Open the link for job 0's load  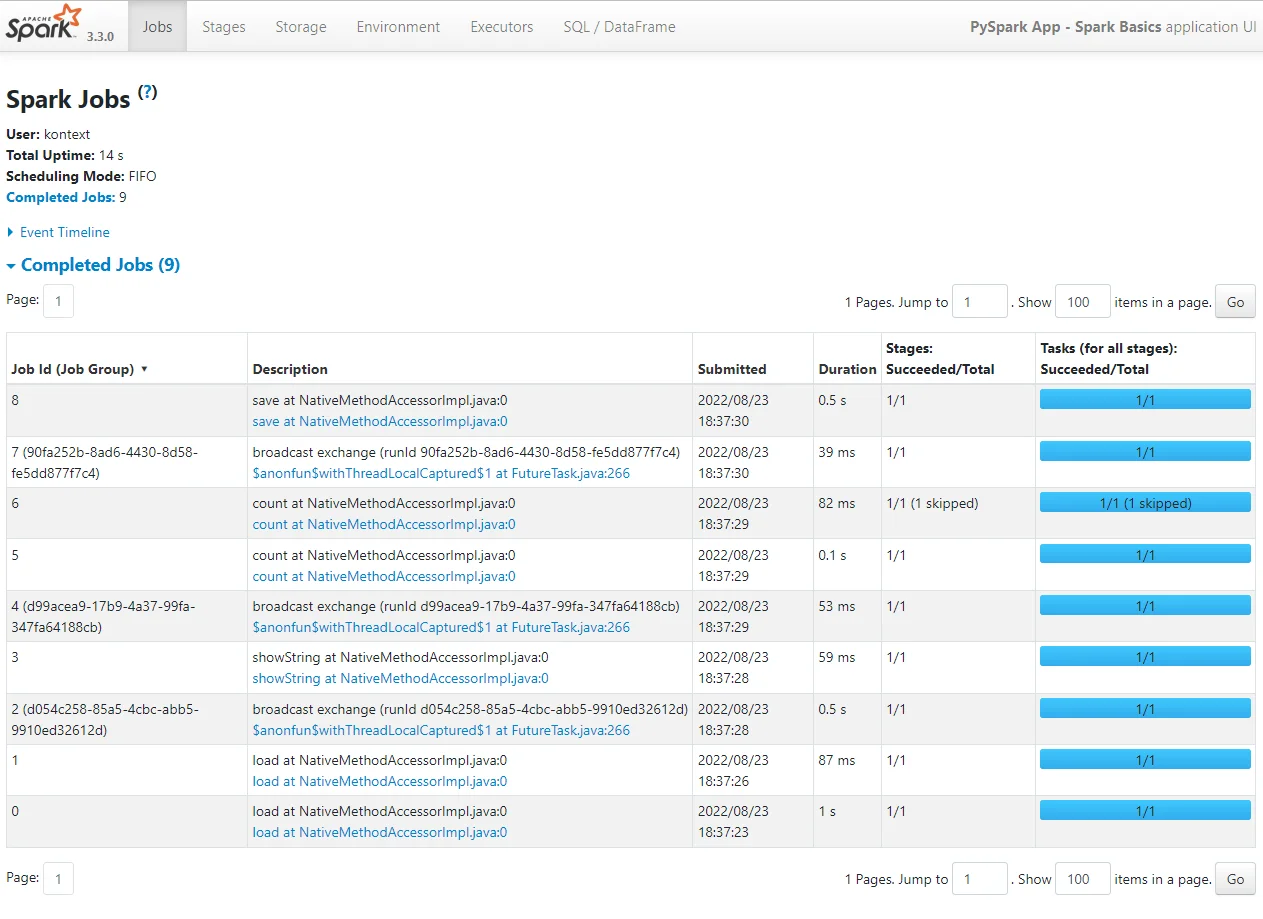pos(379,832)
